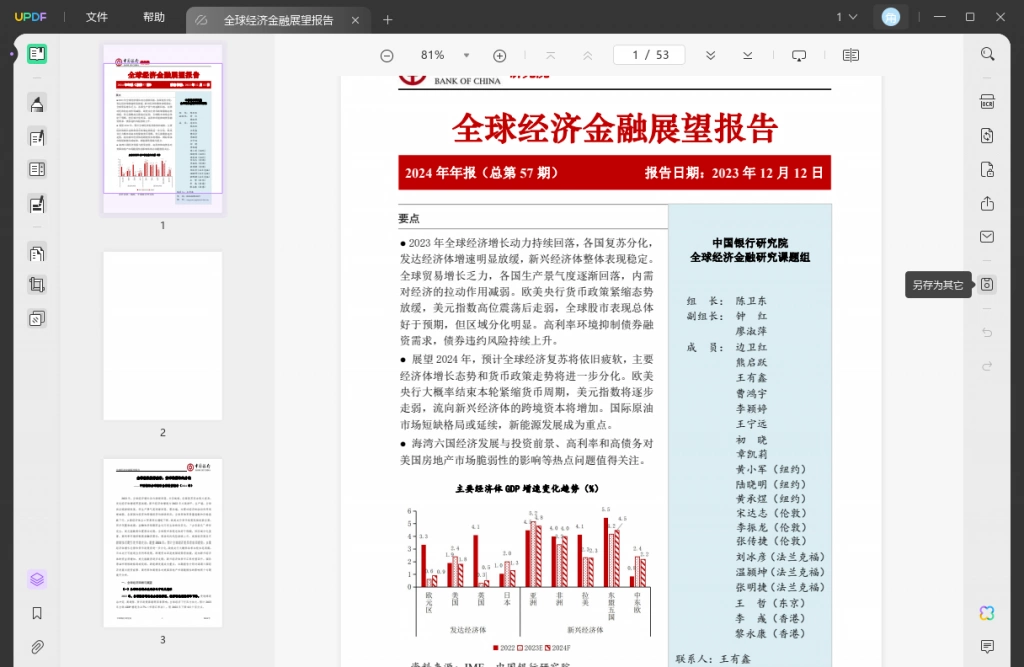
Task: Open the Attachments paperclip panel
Action: (37, 647)
